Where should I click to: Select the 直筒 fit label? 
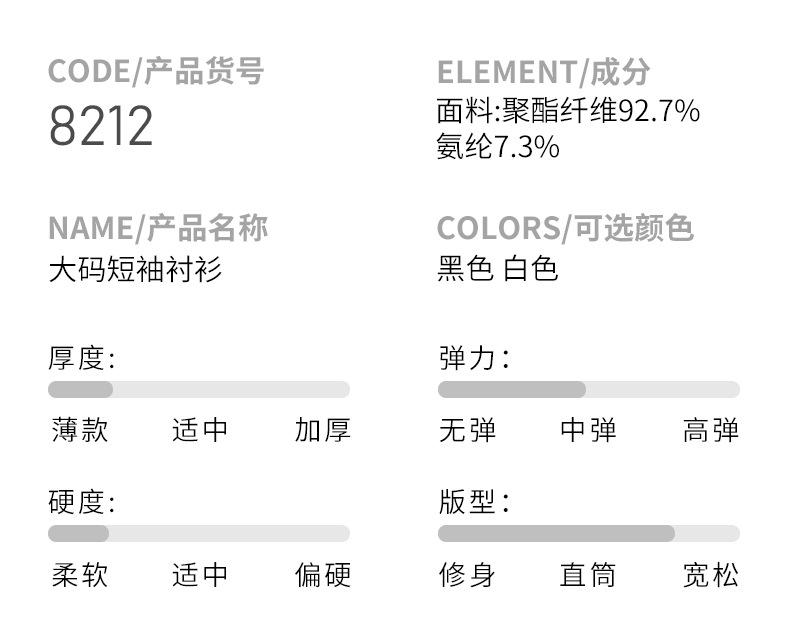pyautogui.click(x=588, y=575)
